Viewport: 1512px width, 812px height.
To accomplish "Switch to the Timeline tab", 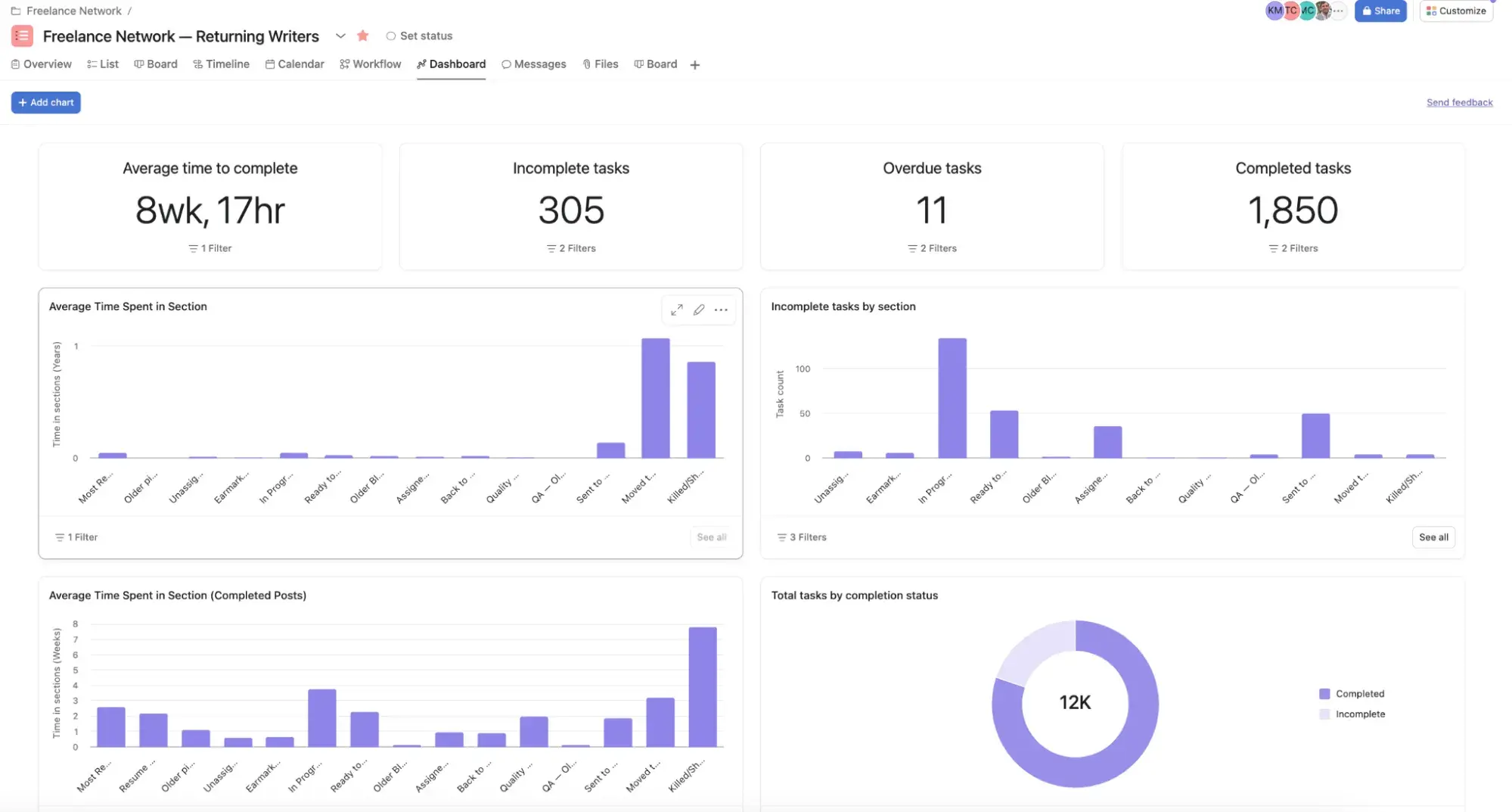I will coord(221,64).
